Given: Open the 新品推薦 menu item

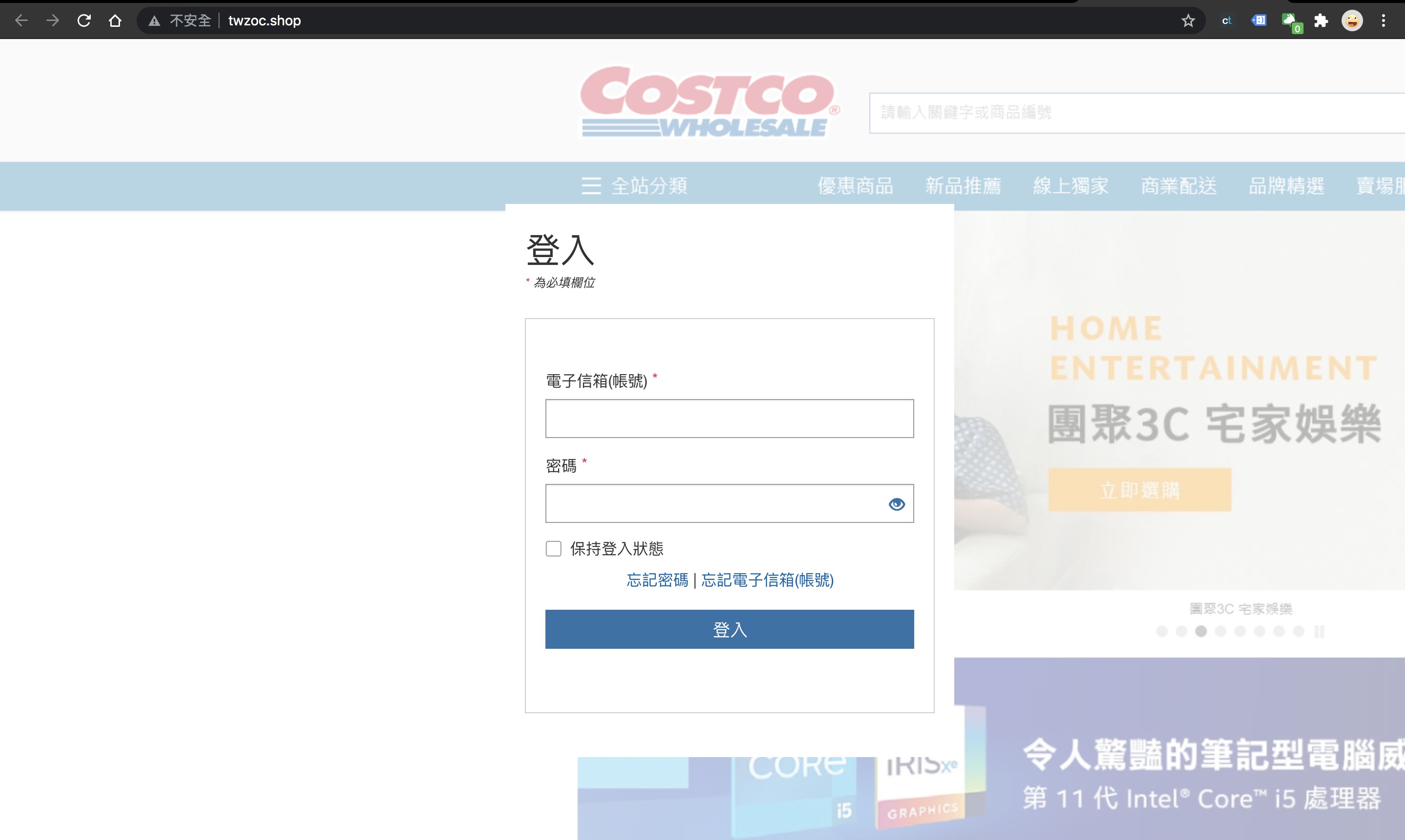Looking at the screenshot, I should [x=963, y=186].
